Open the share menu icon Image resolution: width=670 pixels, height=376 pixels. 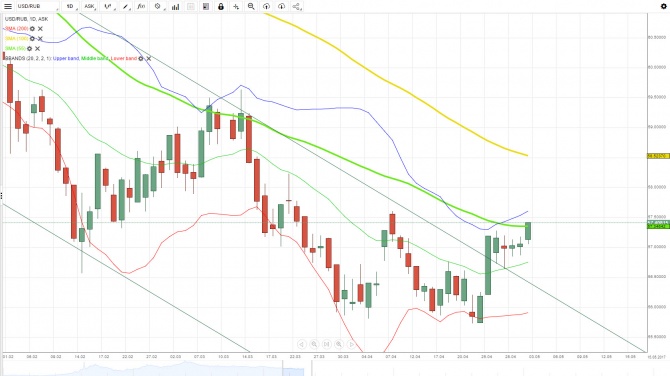pos(297,6)
